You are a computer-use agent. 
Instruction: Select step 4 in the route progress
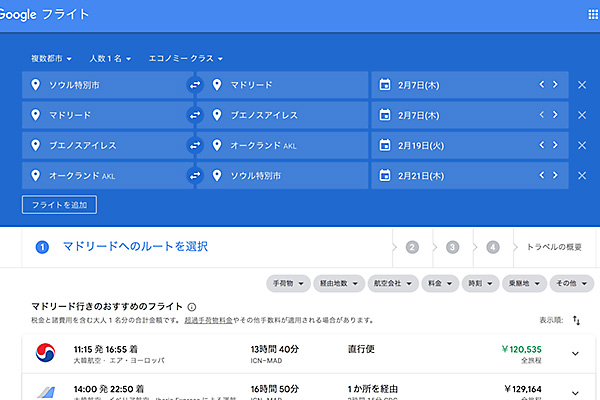tap(492, 247)
